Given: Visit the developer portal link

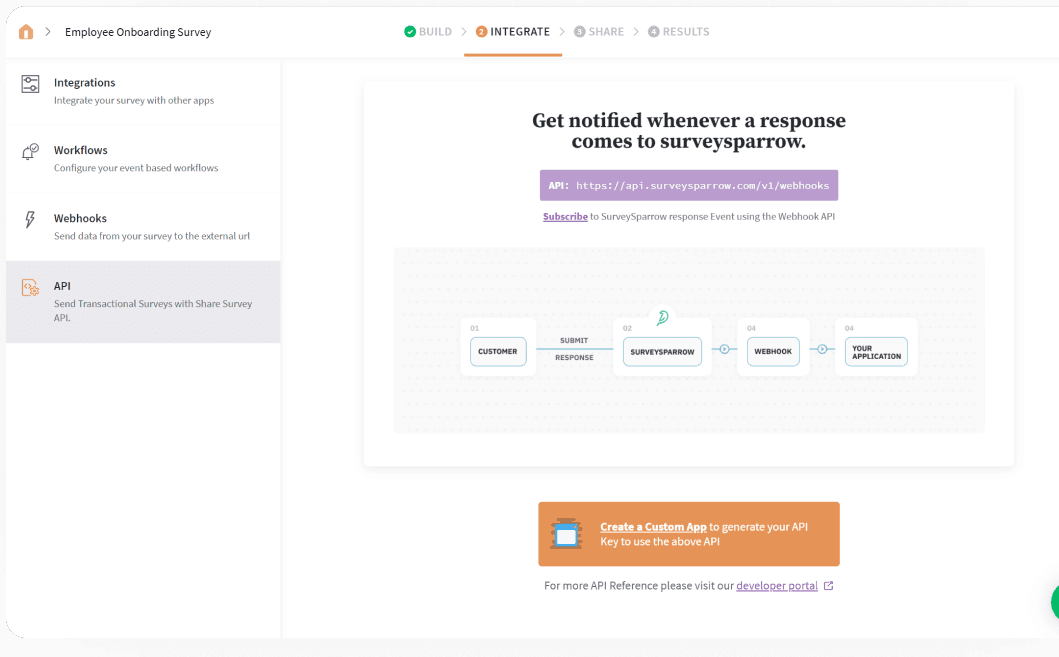Looking at the screenshot, I should tap(779, 585).
